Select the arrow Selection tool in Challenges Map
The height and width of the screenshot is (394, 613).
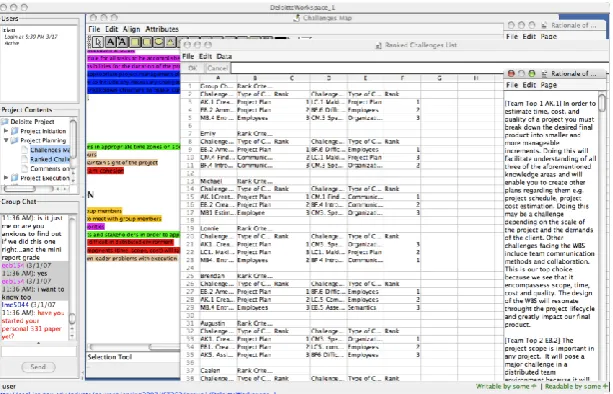point(98,41)
